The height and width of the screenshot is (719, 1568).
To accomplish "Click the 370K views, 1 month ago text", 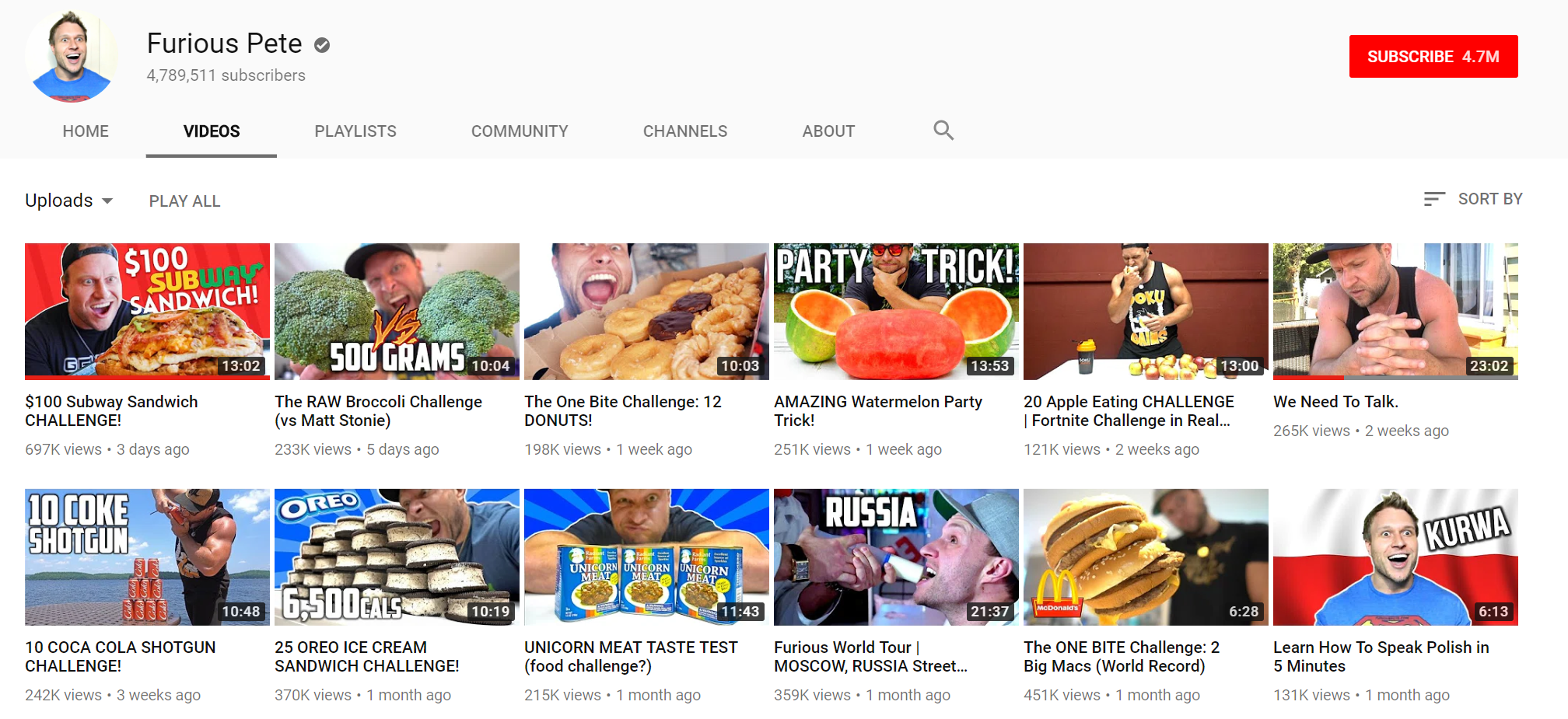I will [x=363, y=695].
